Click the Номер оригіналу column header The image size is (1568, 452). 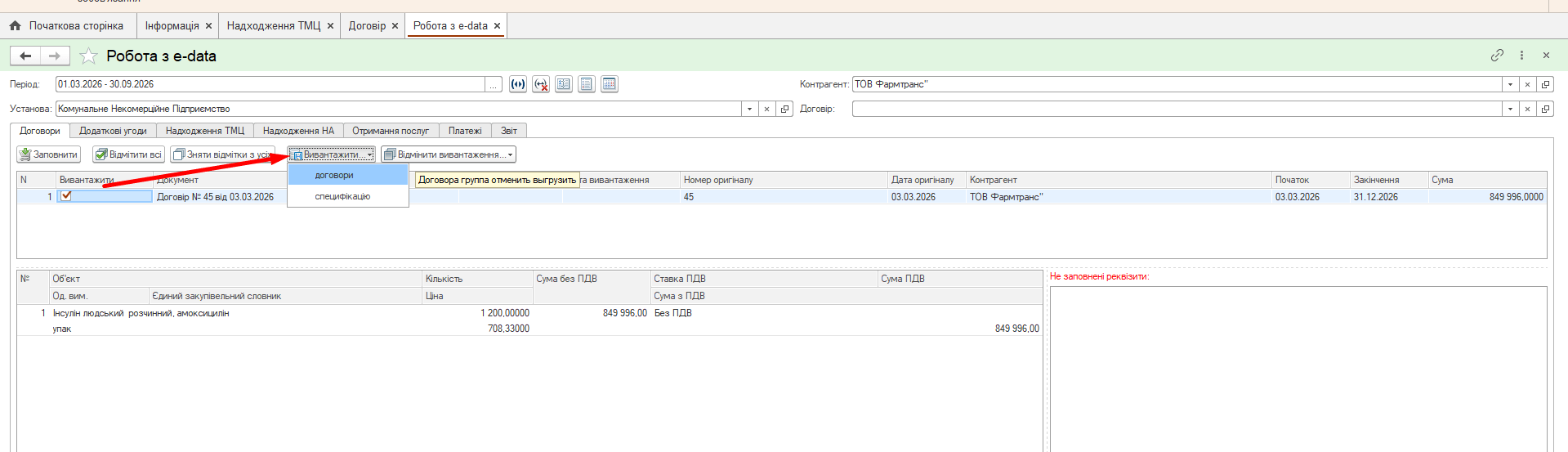[784, 180]
